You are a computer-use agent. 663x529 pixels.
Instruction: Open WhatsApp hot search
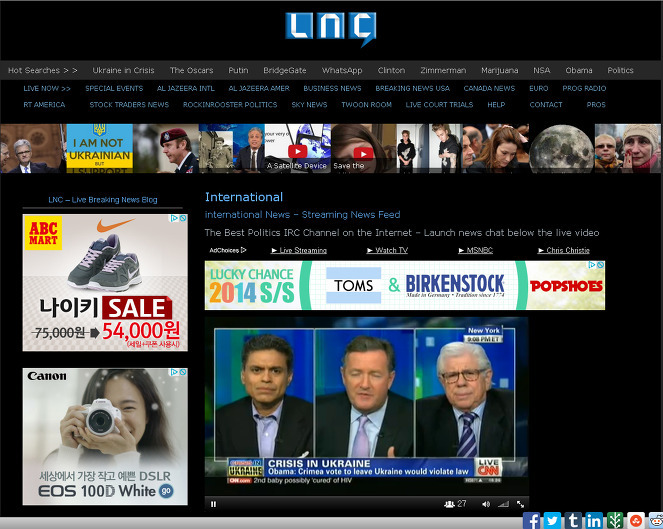342,70
